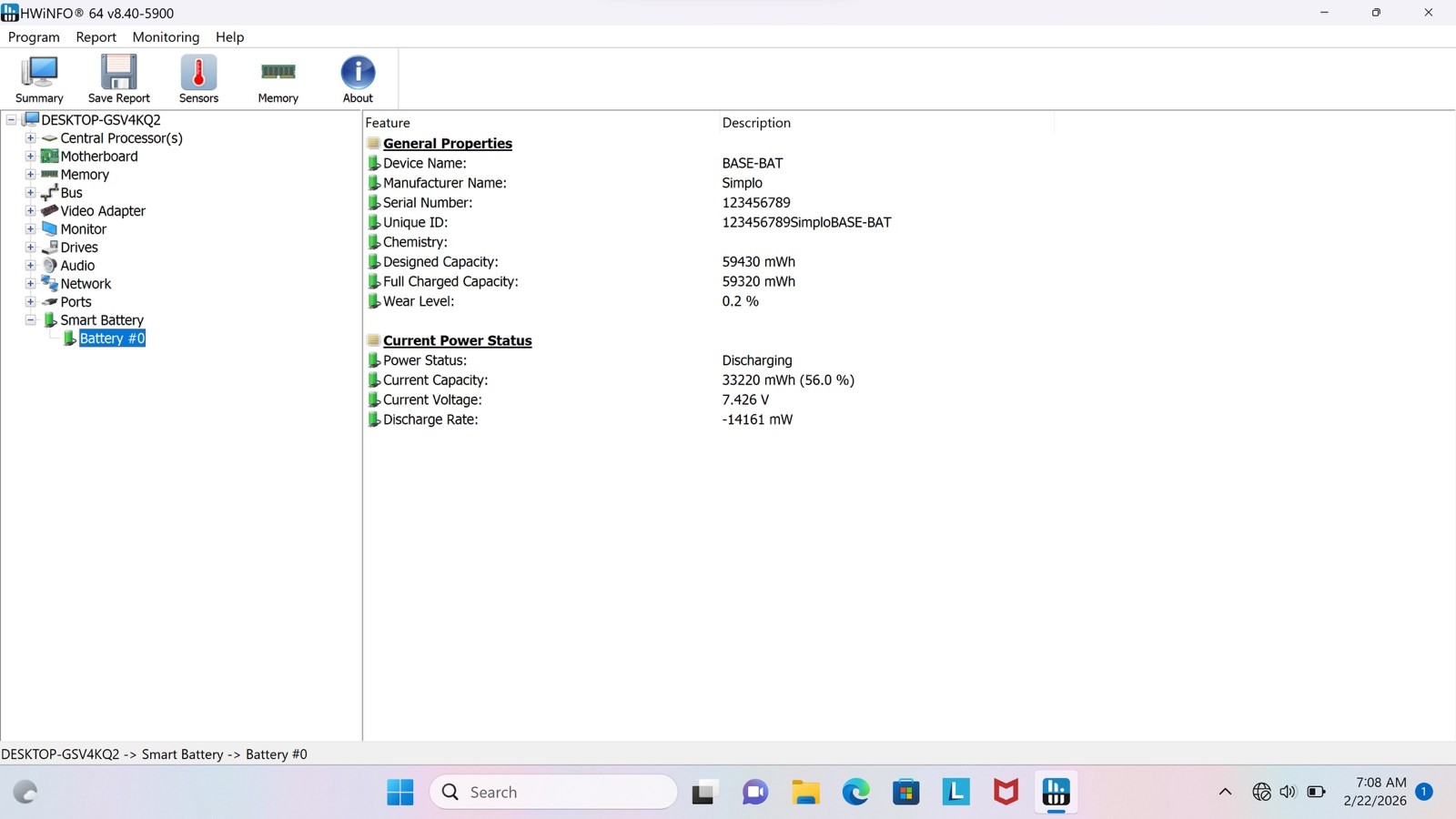Select the General Properties heading

[448, 144]
